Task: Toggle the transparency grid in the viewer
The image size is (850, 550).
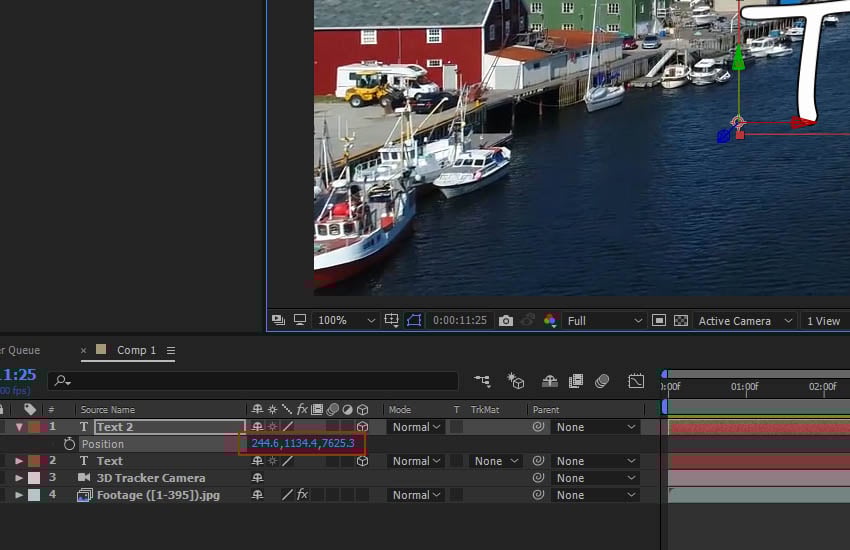Action: [x=681, y=321]
